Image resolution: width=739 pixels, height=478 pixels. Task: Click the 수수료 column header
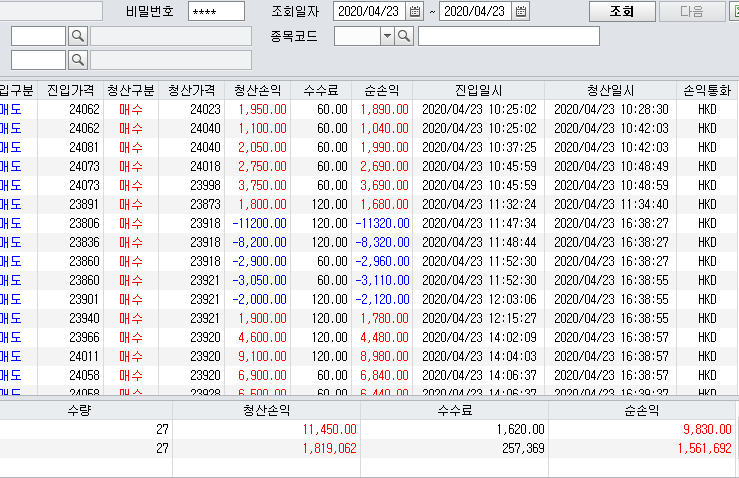(321, 89)
